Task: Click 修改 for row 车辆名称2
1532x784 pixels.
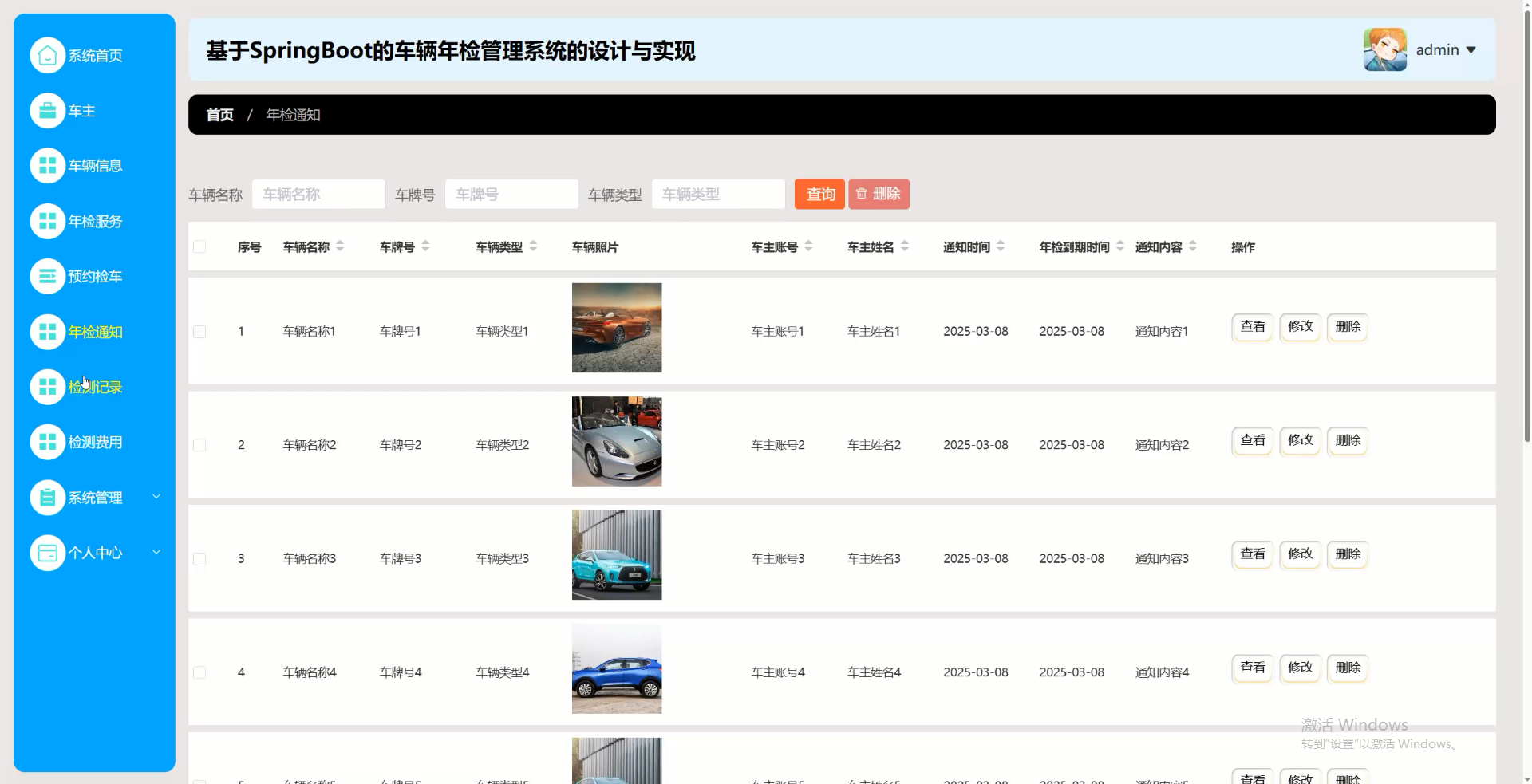Action: (x=1300, y=441)
